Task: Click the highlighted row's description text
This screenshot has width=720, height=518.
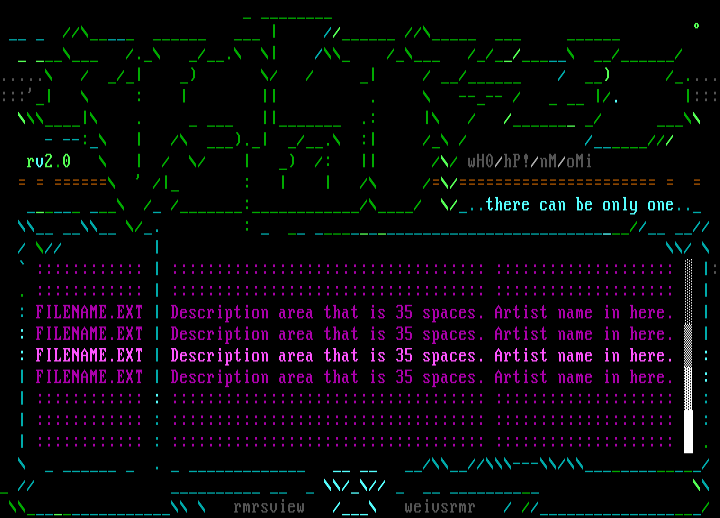Action: coord(327,355)
